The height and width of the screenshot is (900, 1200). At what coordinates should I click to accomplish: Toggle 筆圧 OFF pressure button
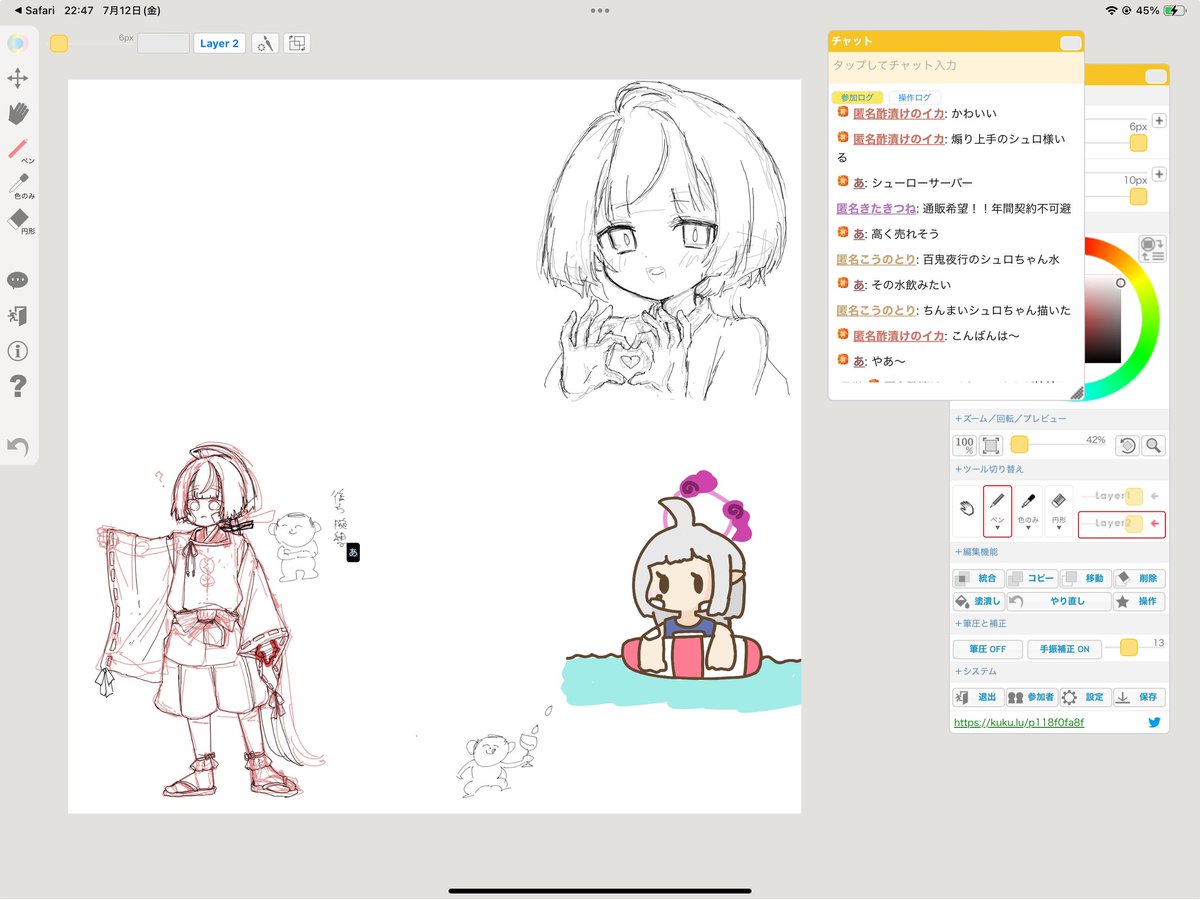(x=988, y=649)
